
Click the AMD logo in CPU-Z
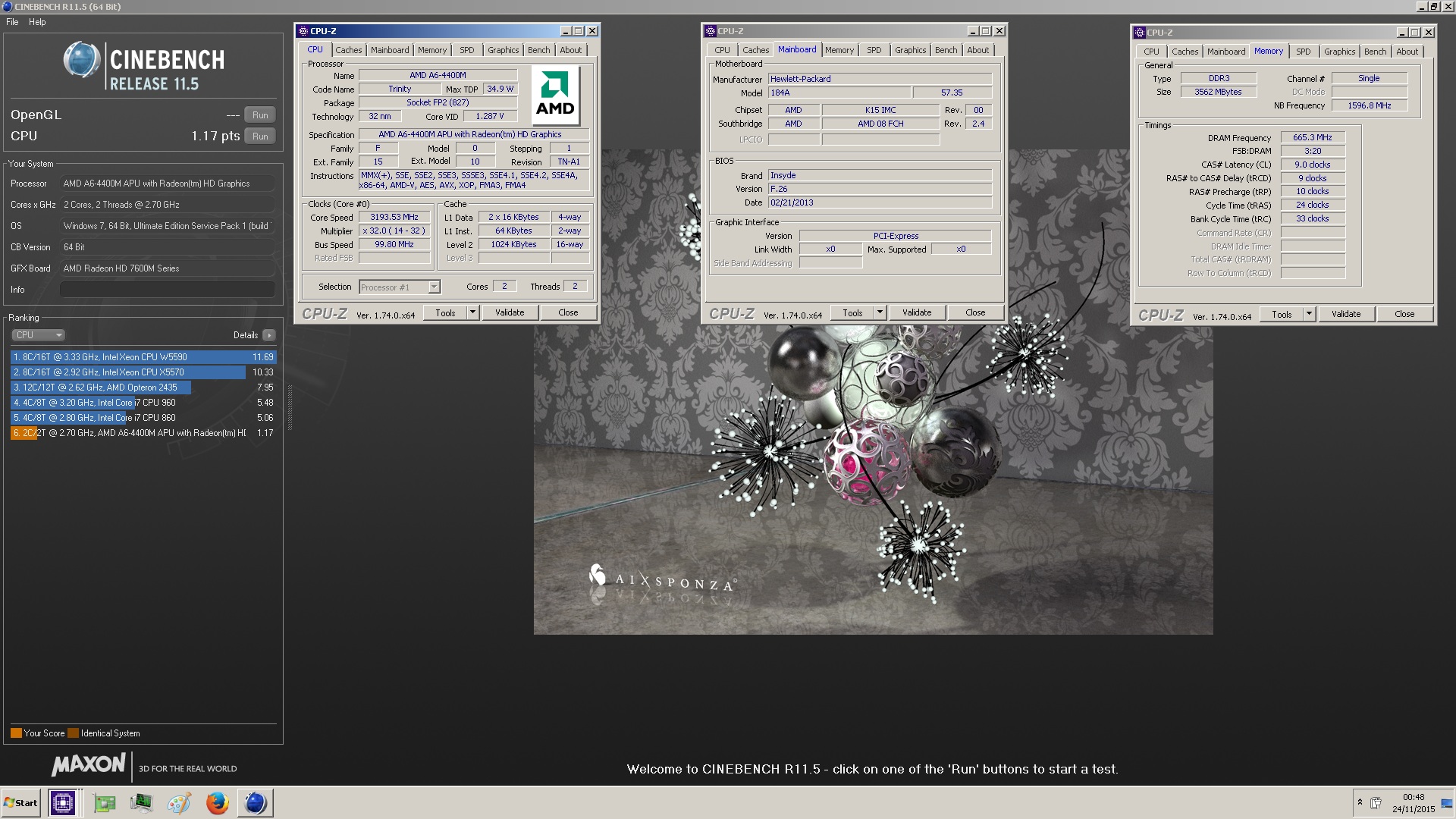pos(555,95)
